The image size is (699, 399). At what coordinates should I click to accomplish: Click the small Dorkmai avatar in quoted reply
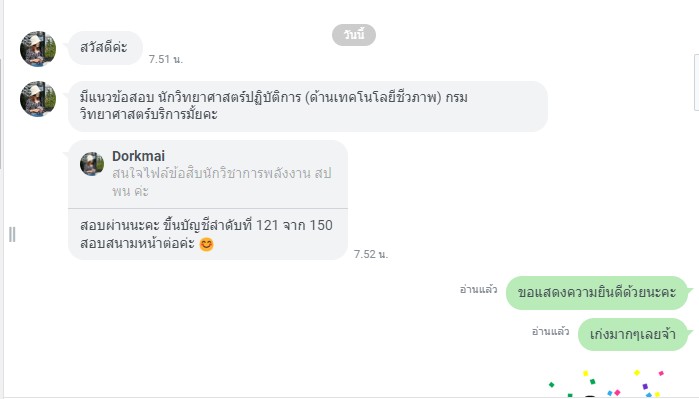(x=92, y=164)
